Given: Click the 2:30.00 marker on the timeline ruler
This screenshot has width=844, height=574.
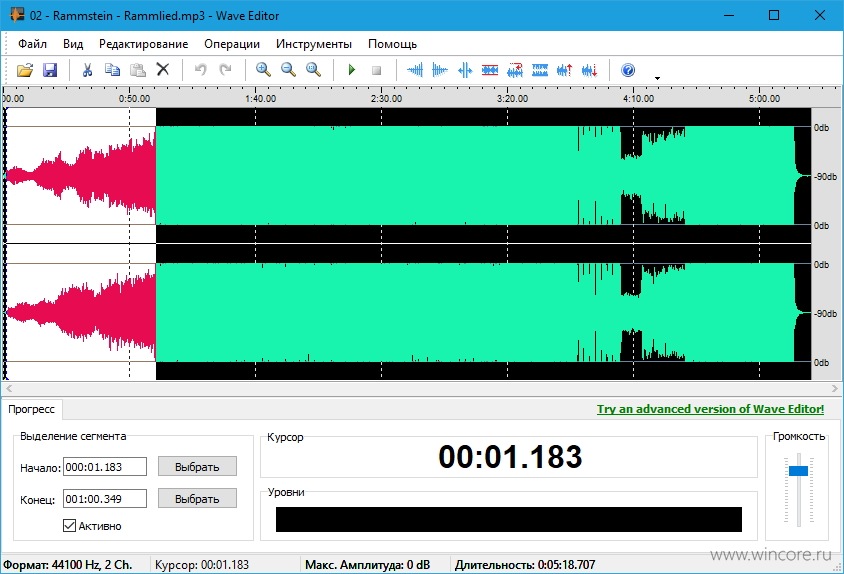Looking at the screenshot, I should point(386,99).
